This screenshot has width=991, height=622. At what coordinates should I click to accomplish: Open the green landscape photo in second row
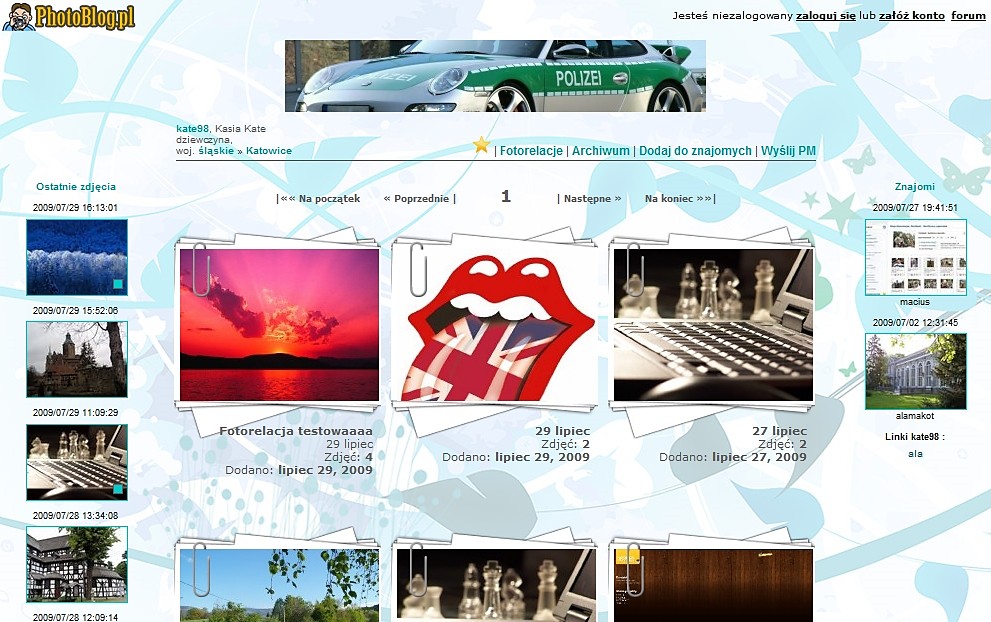click(279, 585)
